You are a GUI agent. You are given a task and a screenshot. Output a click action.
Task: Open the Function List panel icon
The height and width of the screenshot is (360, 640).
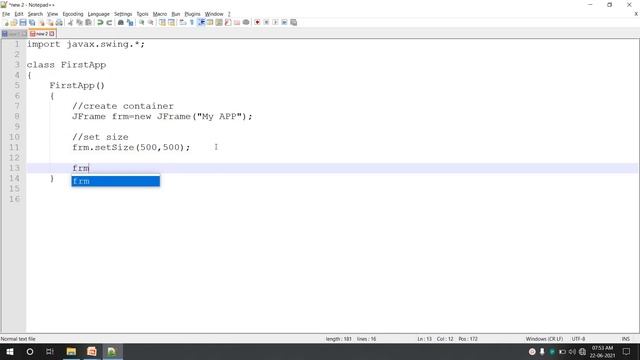click(x=228, y=23)
